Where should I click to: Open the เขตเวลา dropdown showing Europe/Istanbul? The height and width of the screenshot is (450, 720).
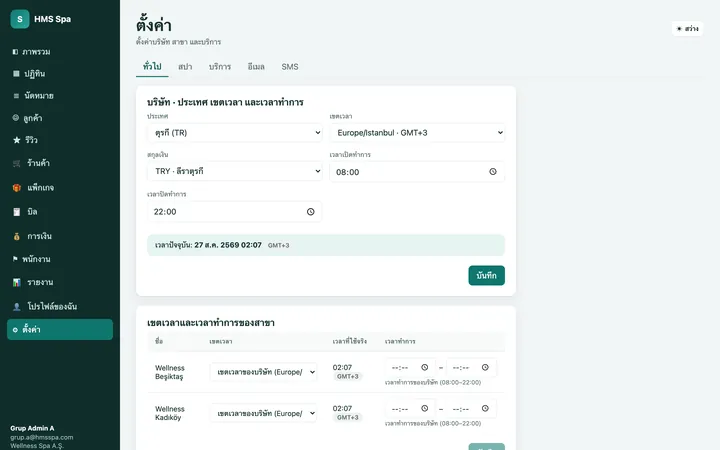[x=417, y=133]
